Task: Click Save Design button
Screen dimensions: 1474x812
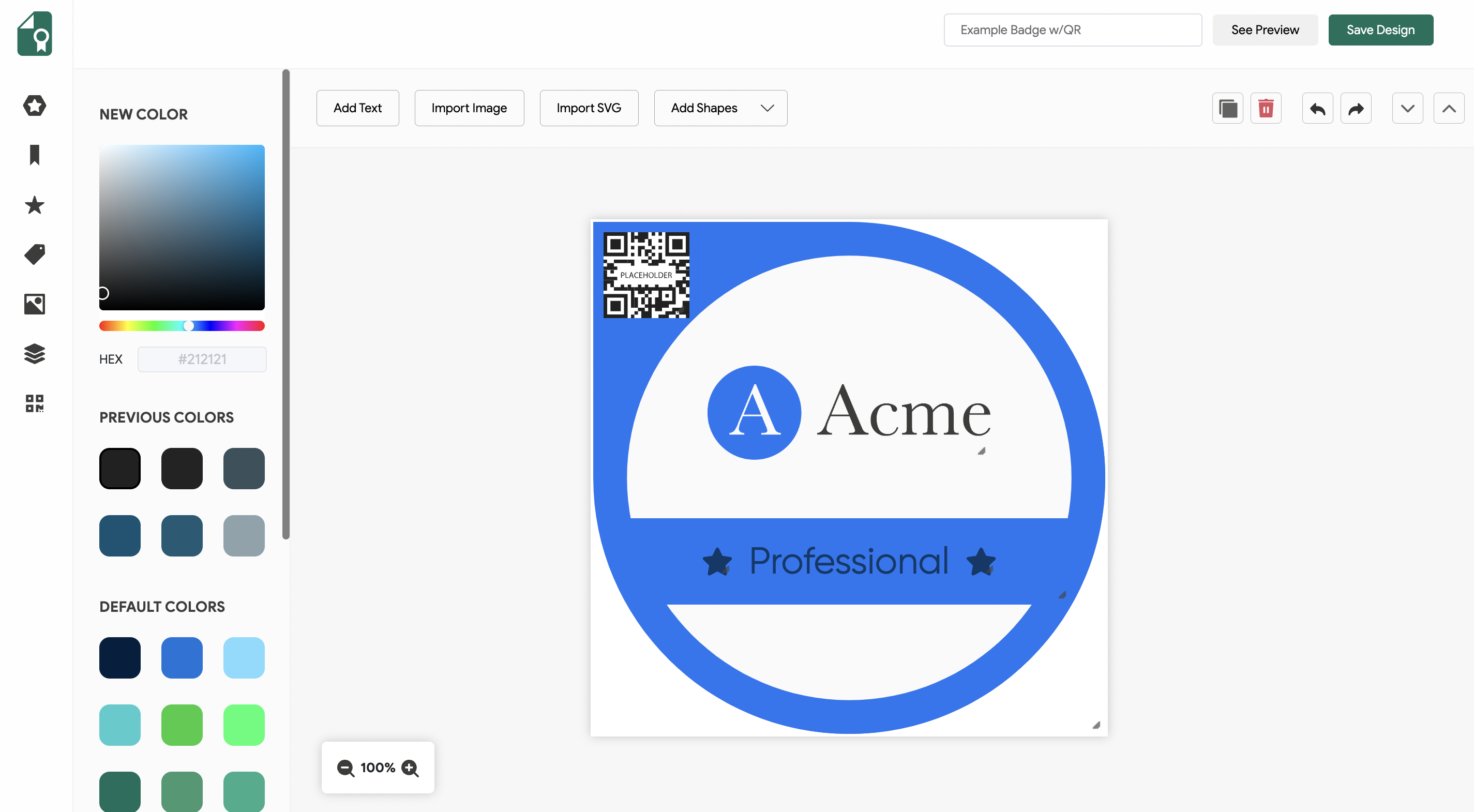Action: click(1380, 29)
